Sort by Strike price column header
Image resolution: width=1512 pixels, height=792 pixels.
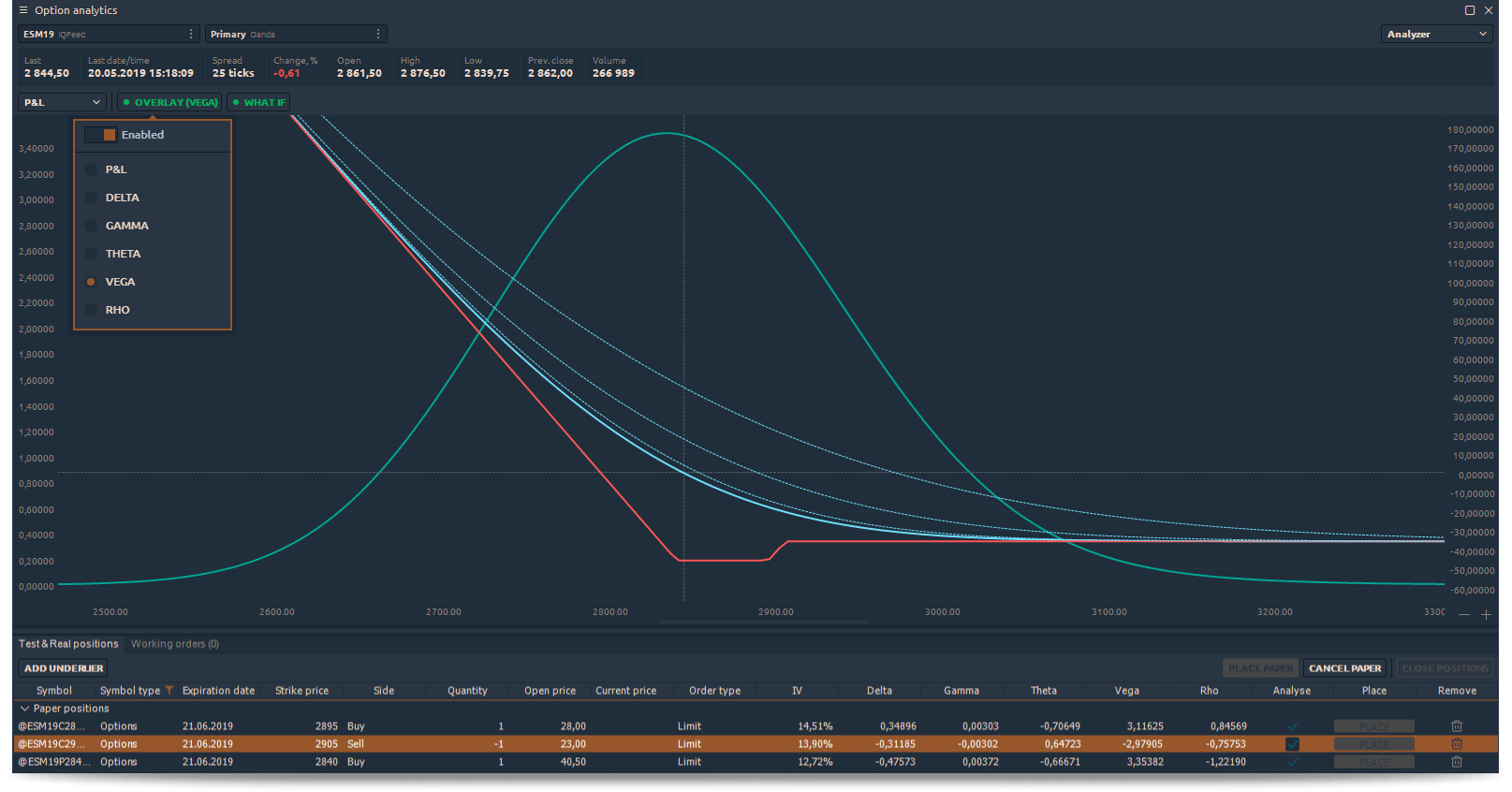(x=301, y=691)
